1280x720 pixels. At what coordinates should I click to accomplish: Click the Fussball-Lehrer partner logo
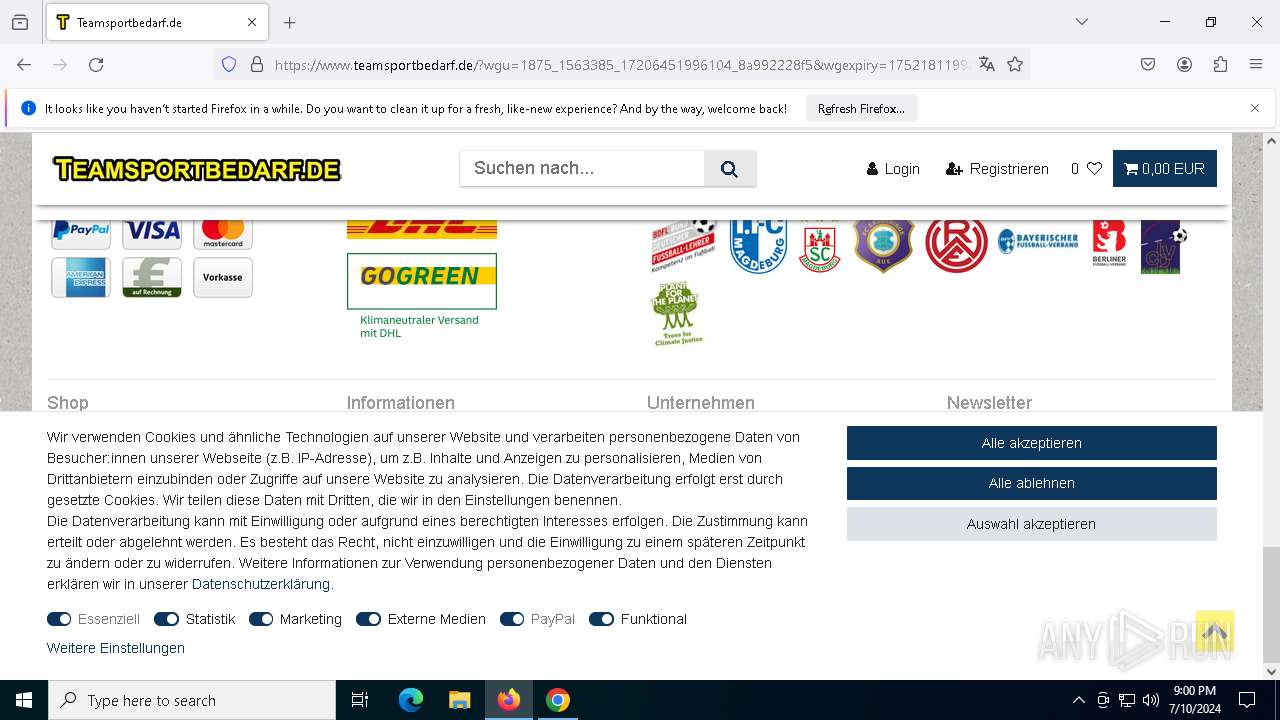click(683, 245)
